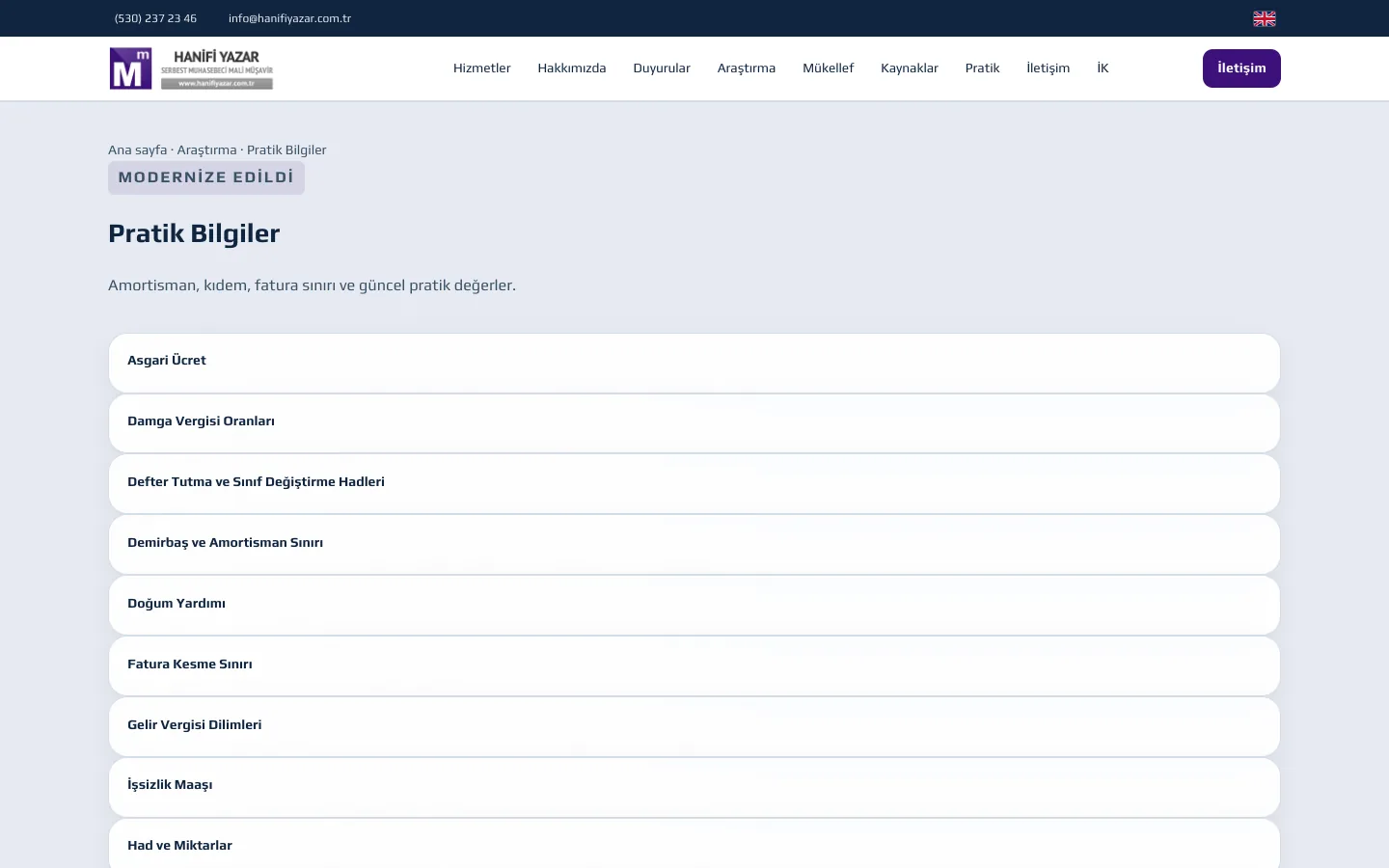This screenshot has width=1389, height=868.
Task: Open the İK navigation item
Action: [1103, 68]
